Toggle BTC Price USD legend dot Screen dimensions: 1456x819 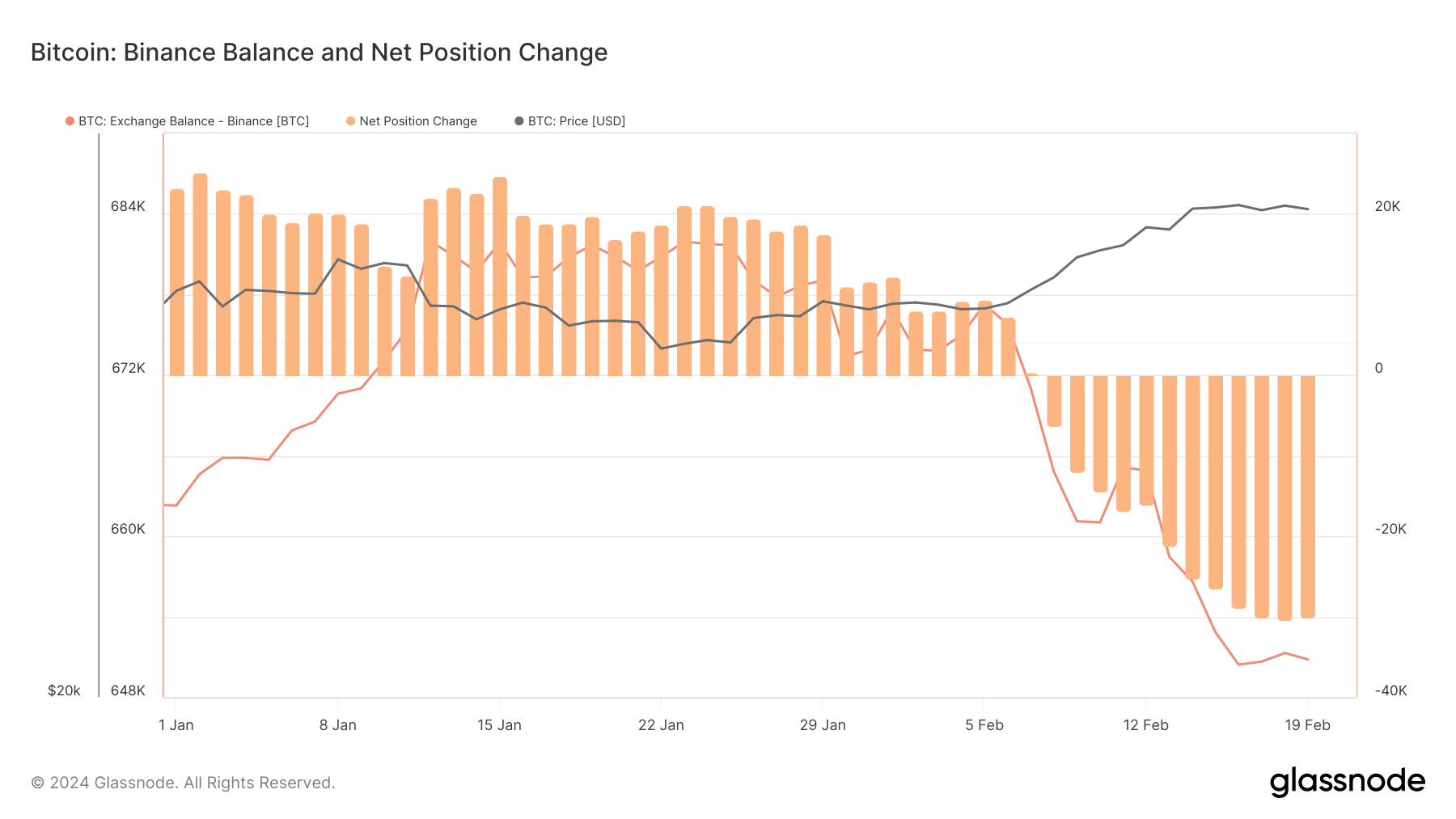click(519, 121)
